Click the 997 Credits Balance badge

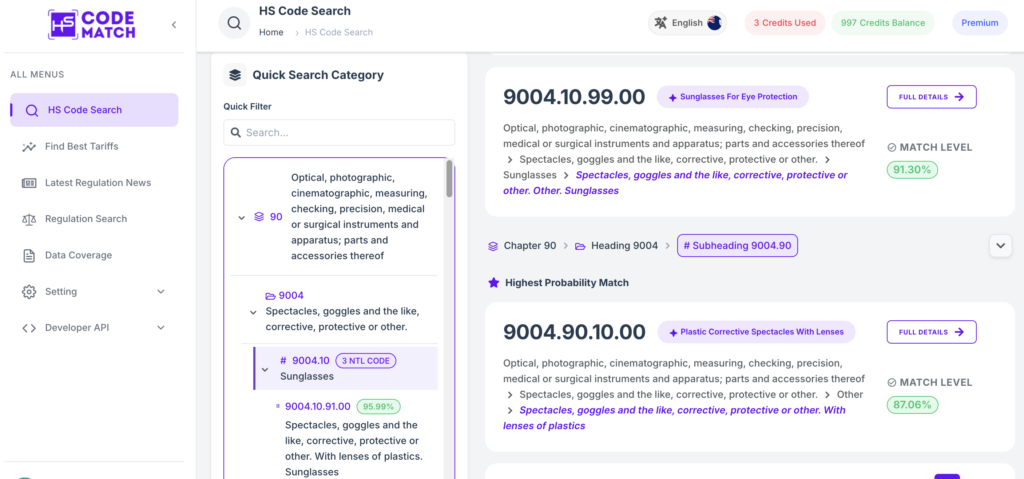coord(882,23)
